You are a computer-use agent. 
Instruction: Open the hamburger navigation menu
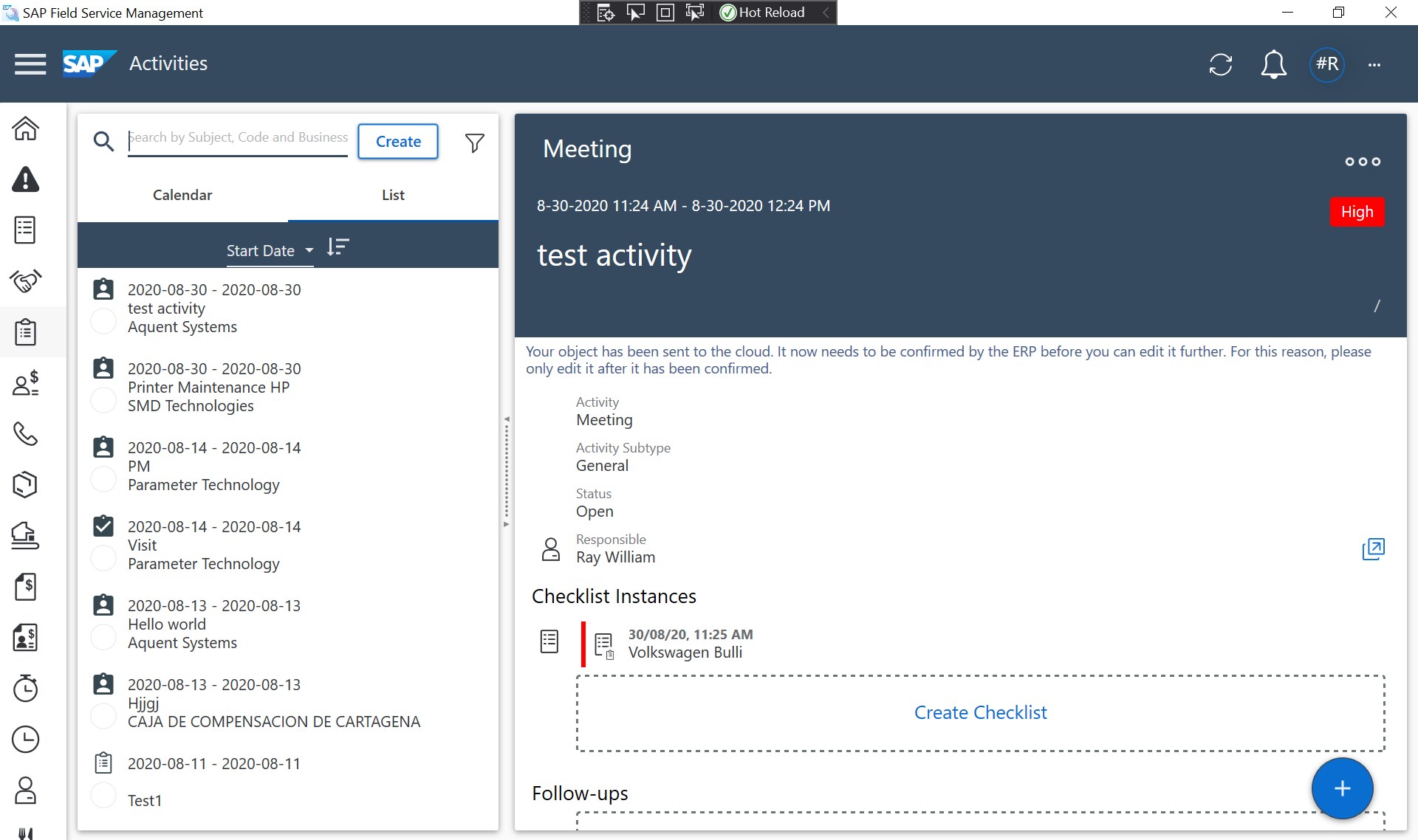coord(30,64)
